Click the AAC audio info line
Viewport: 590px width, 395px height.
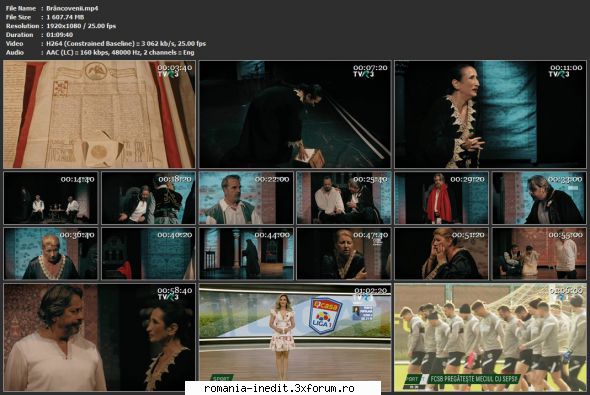[120, 53]
